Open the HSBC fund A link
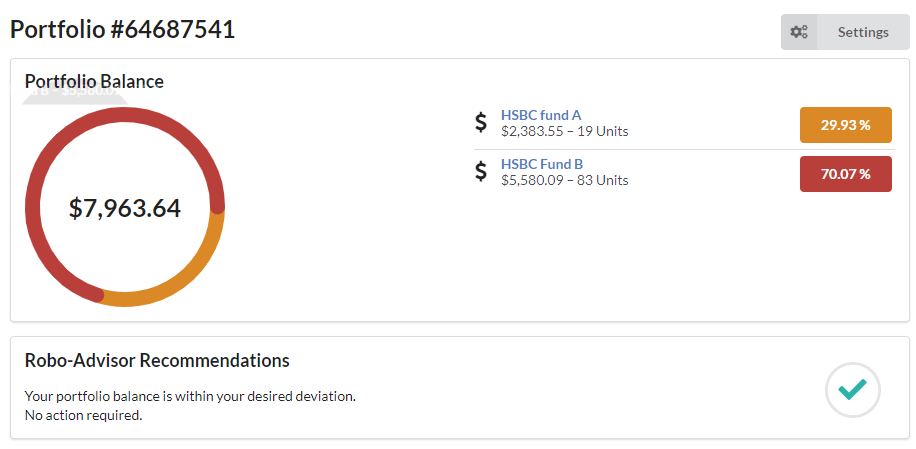The image size is (916, 449). [541, 115]
